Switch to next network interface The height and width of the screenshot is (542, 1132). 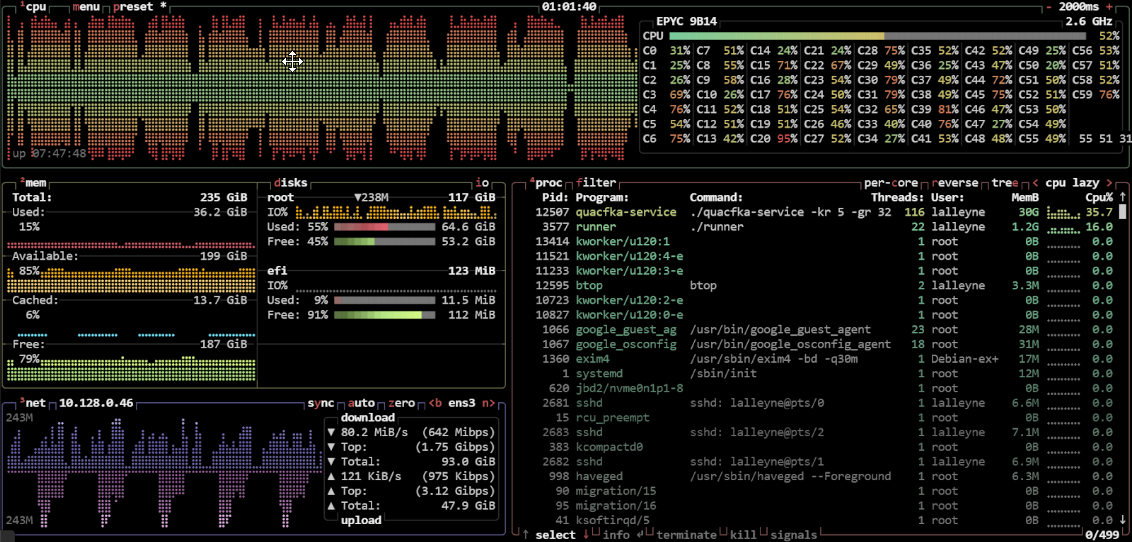(x=489, y=403)
